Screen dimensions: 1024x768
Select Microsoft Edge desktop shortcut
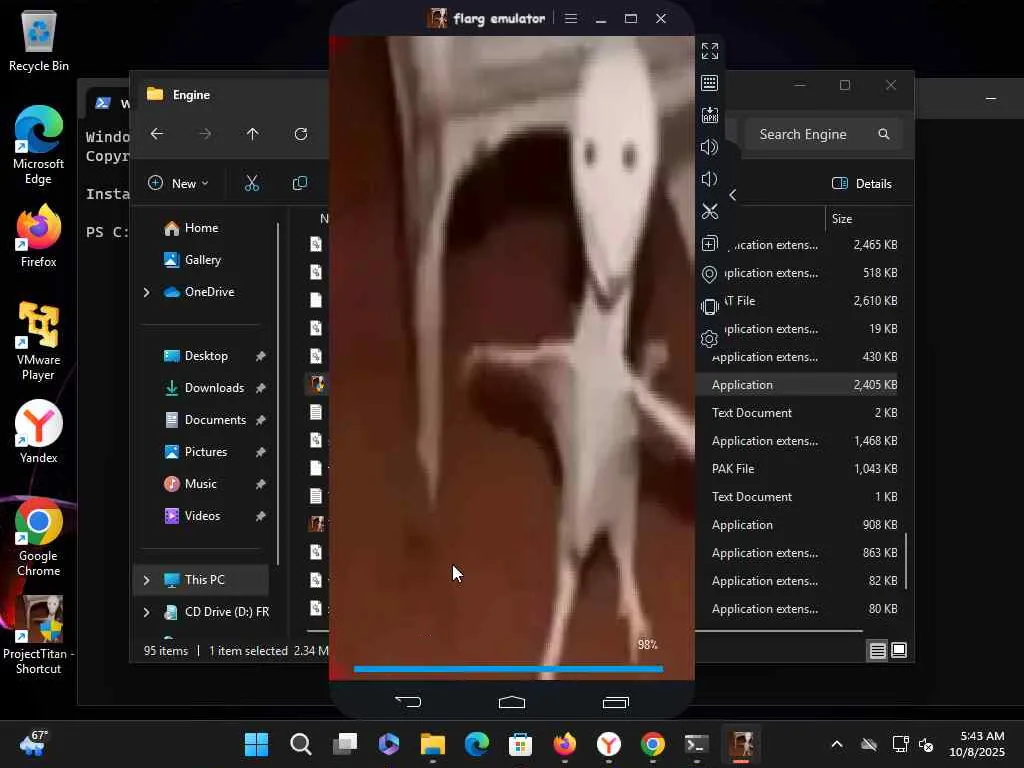pos(39,145)
